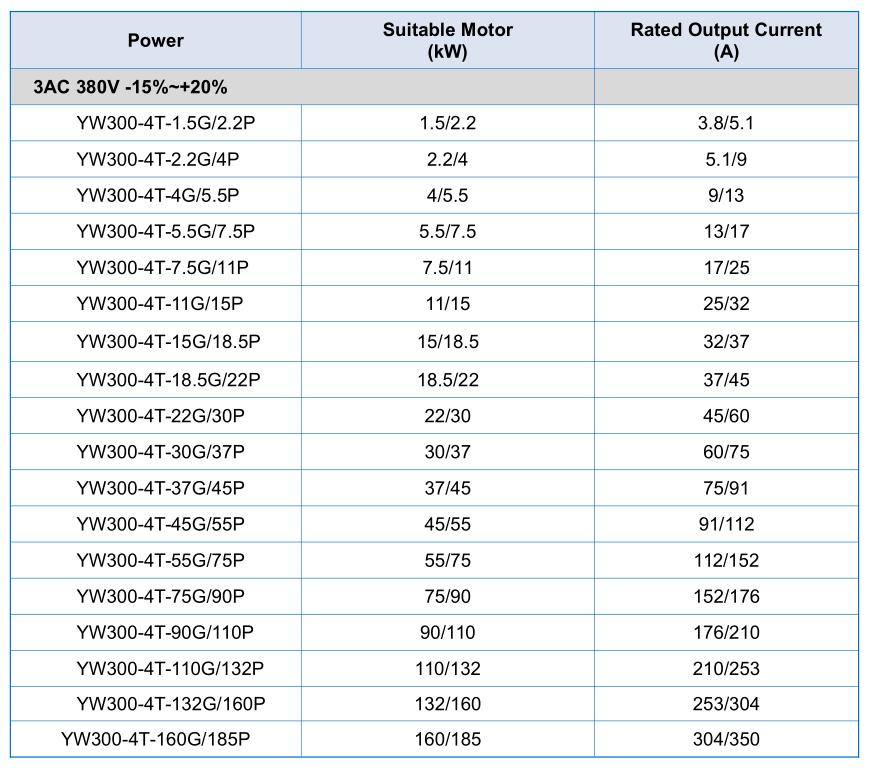This screenshot has height=775, width=875.
Task: Click current value 60/75
Action: (726, 452)
